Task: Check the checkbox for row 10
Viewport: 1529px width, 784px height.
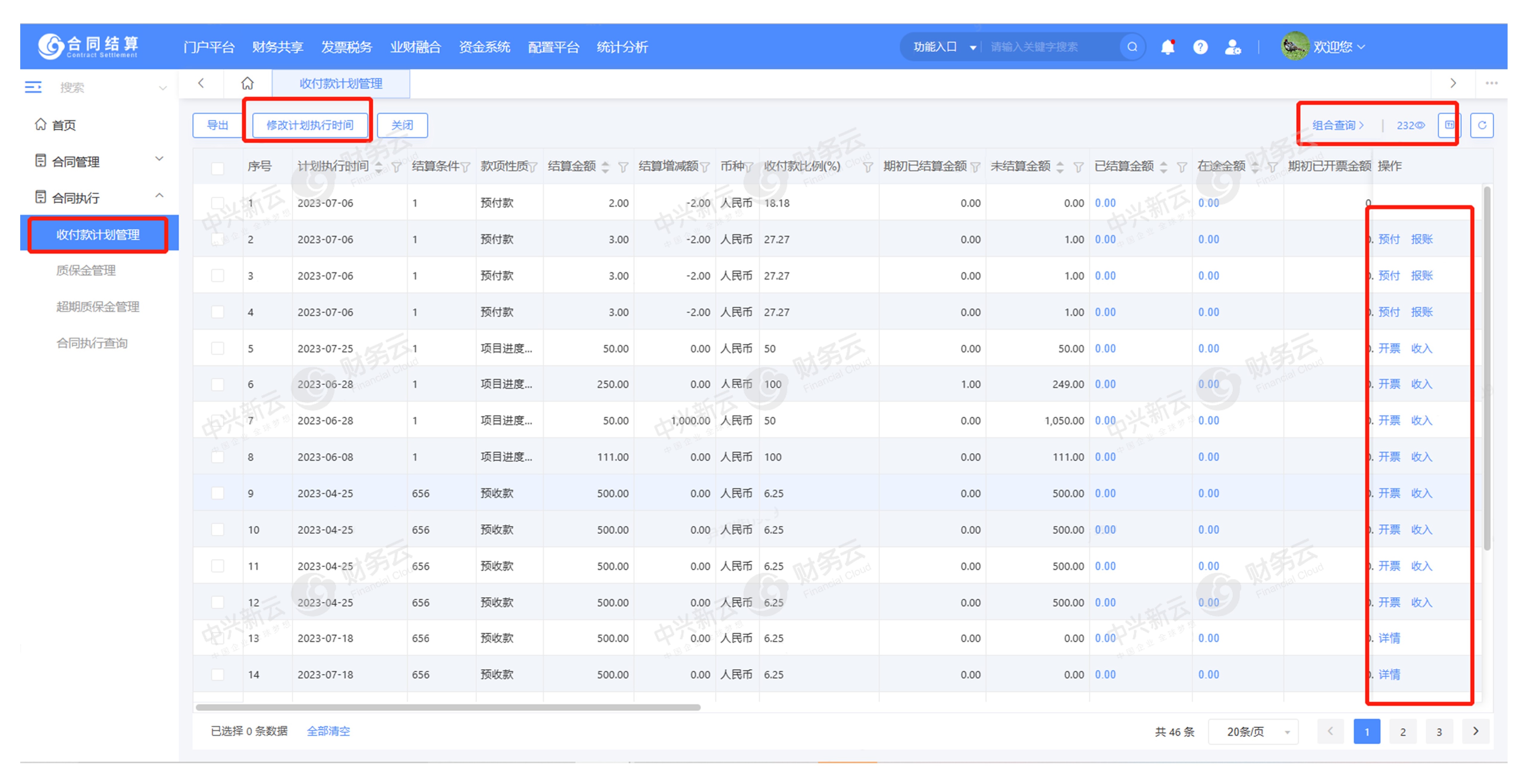Action: pos(218,529)
